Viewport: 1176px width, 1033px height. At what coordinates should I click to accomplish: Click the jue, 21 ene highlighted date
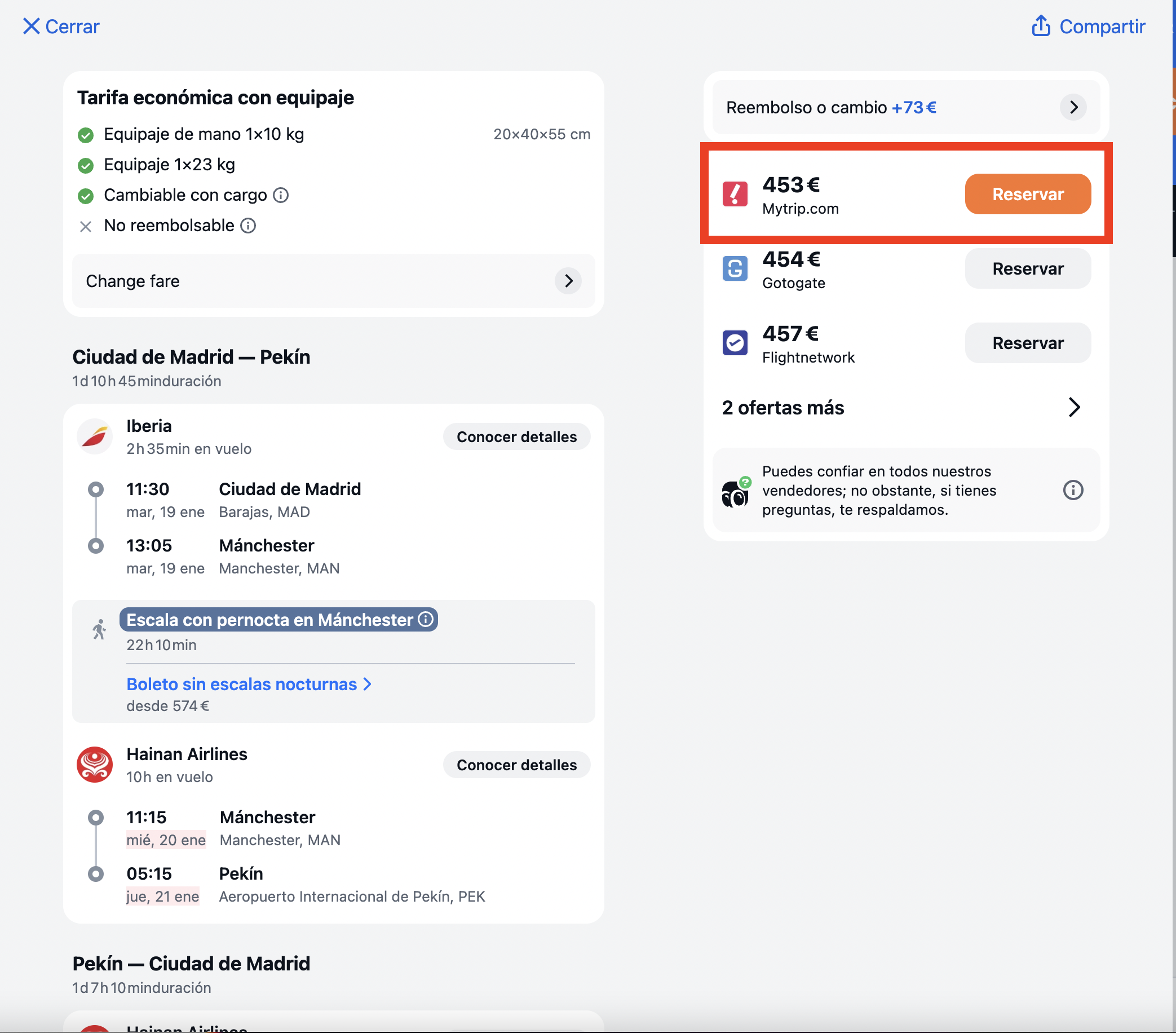(163, 897)
